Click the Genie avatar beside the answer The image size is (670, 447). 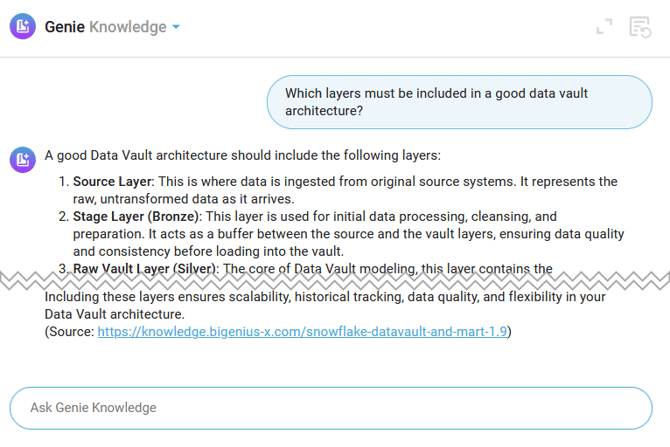point(23,158)
